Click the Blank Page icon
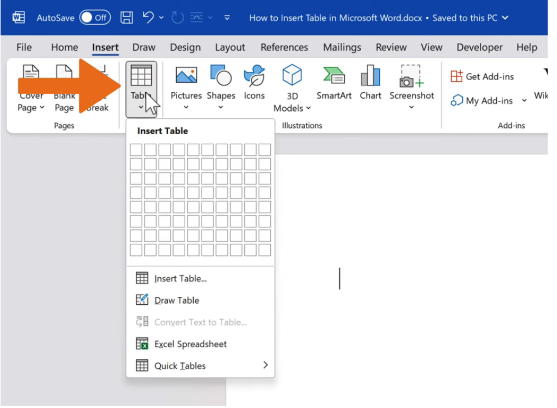The width and height of the screenshot is (557, 408). (x=64, y=72)
